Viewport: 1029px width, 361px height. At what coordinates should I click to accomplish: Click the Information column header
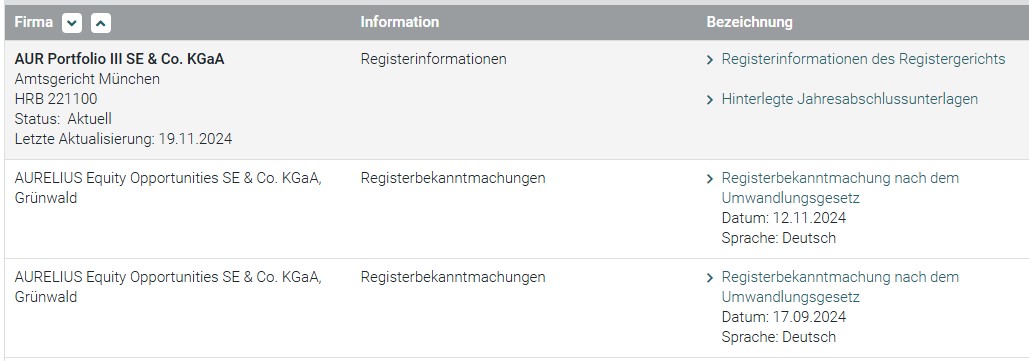click(400, 22)
